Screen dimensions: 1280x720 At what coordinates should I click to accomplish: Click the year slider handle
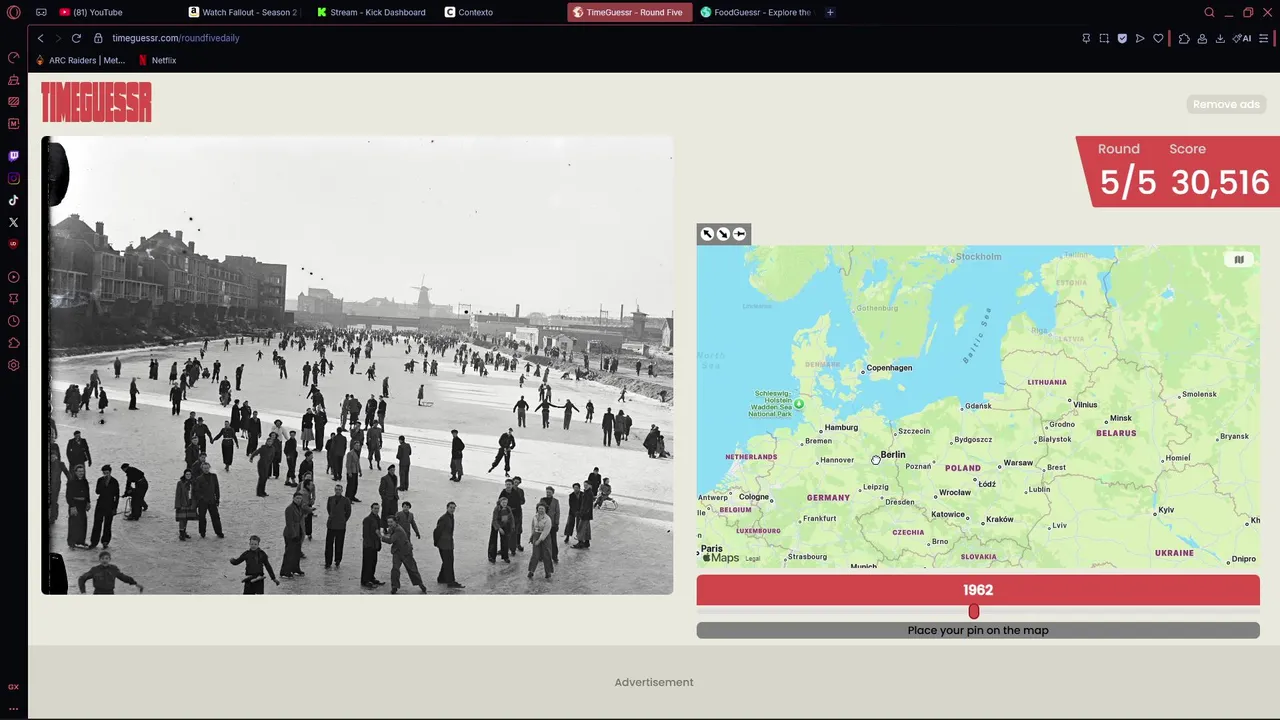(x=974, y=611)
